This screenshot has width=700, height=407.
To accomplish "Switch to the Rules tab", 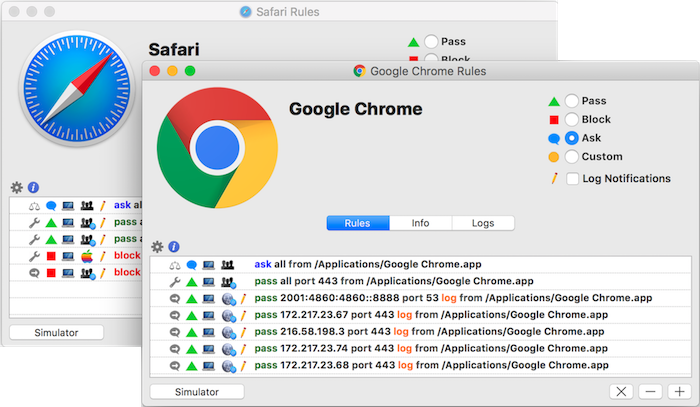I will pyautogui.click(x=358, y=223).
